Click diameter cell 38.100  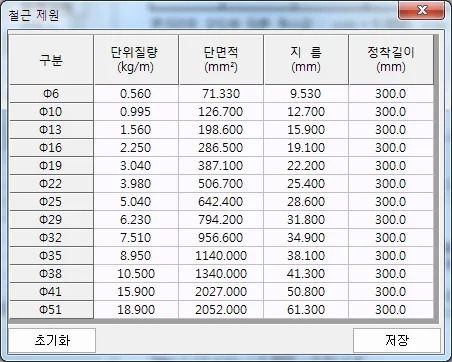306,256
